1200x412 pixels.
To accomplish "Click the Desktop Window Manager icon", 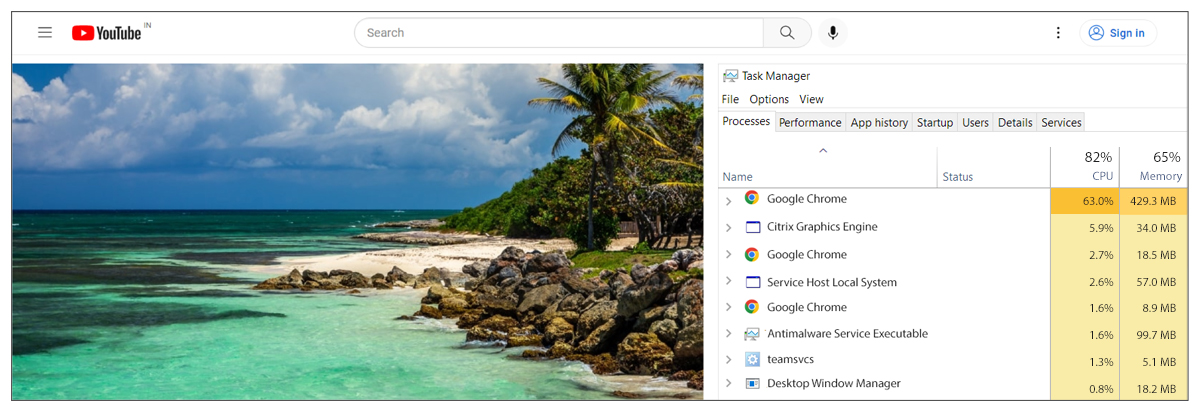I will [752, 383].
